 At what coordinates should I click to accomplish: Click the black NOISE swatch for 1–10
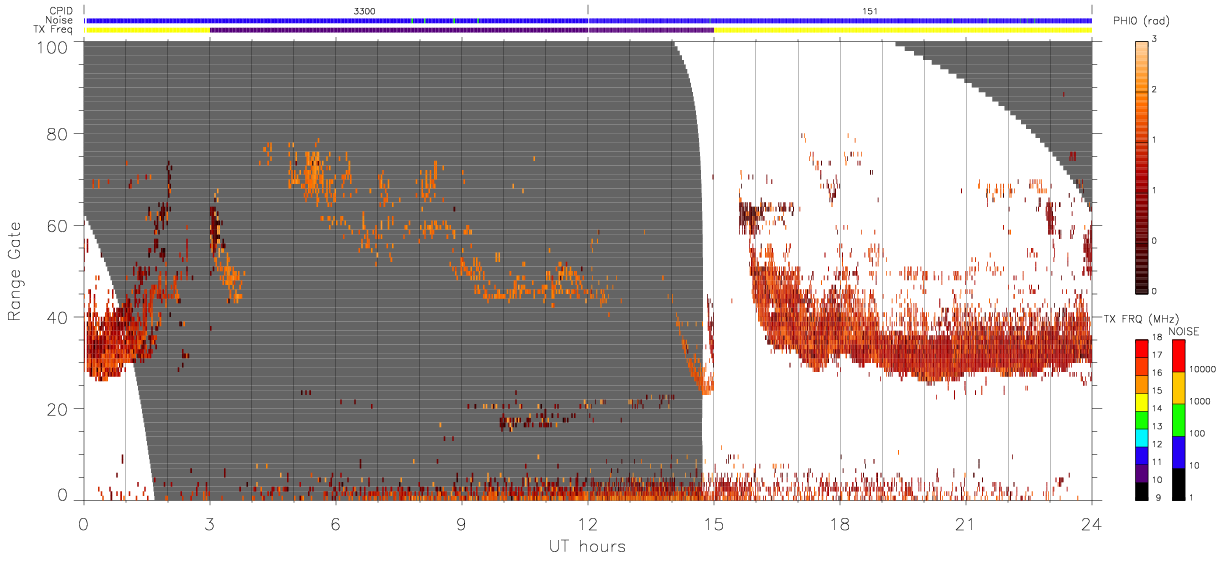[x=1179, y=484]
